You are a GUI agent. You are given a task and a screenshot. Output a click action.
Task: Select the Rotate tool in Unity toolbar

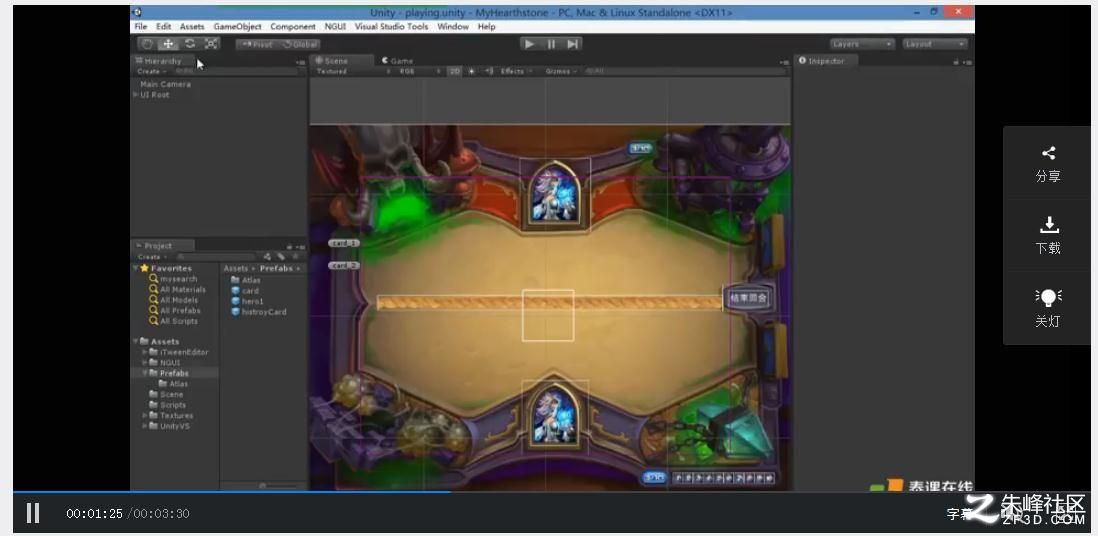[190, 43]
